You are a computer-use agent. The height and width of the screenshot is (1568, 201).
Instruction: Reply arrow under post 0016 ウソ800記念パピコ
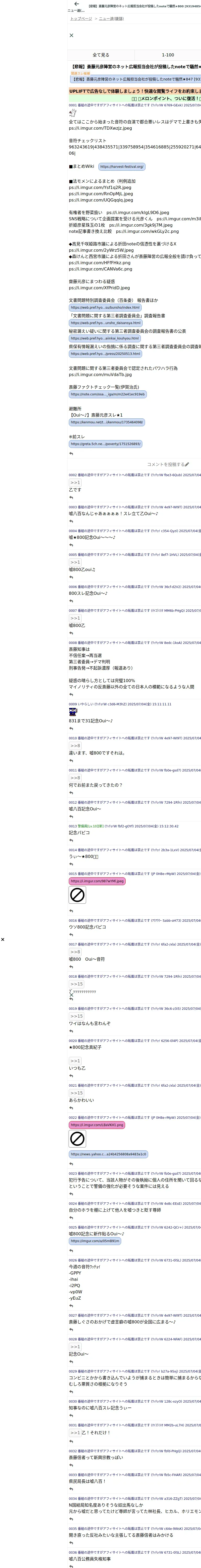coord(71,935)
